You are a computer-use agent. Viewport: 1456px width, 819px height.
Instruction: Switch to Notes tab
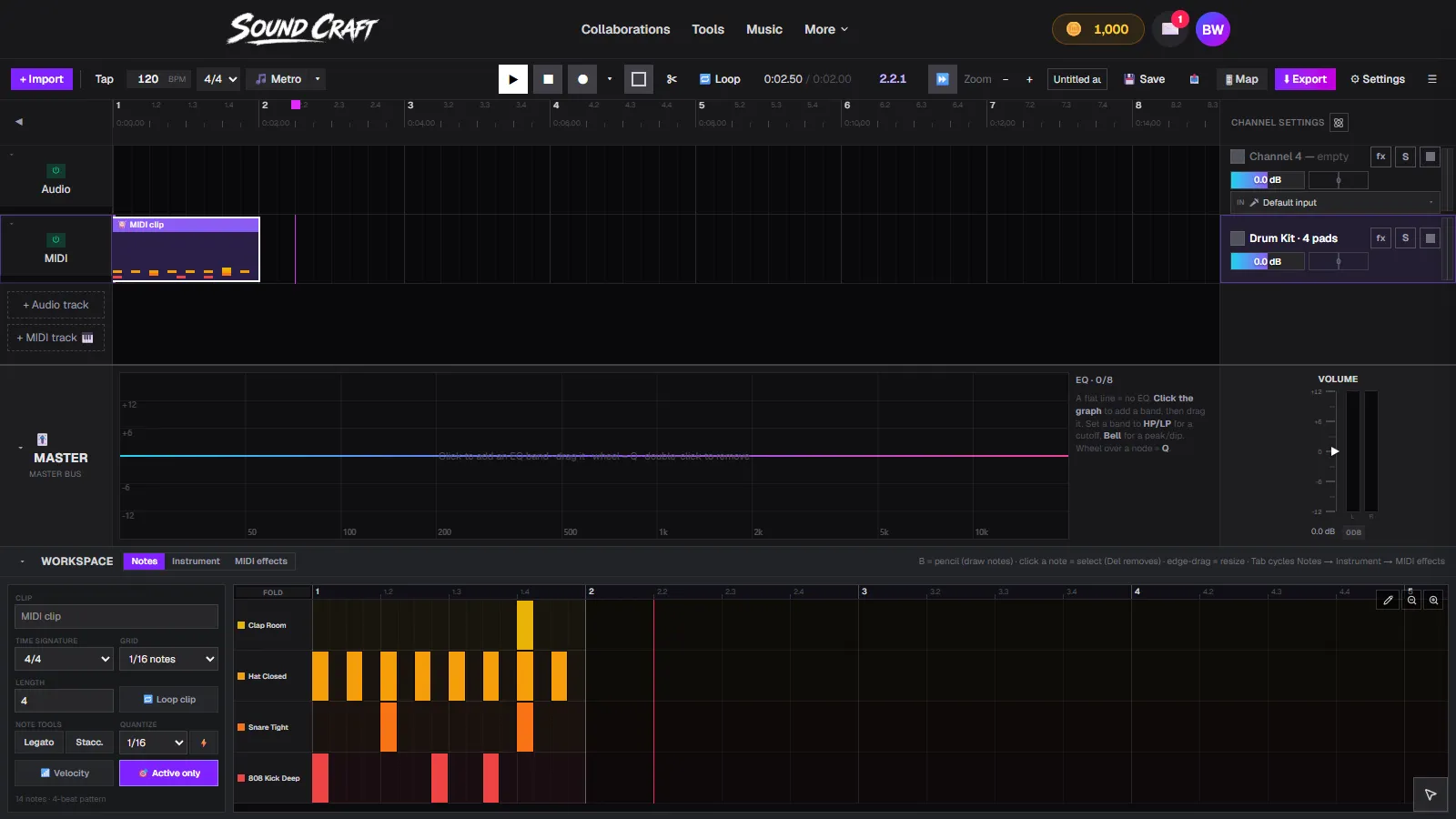144,561
